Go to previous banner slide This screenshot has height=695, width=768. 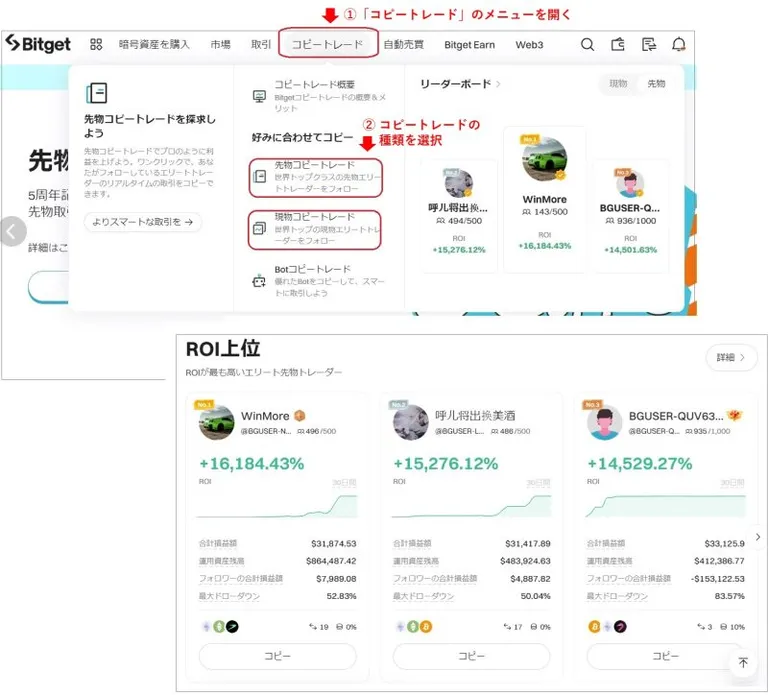(x=13, y=232)
